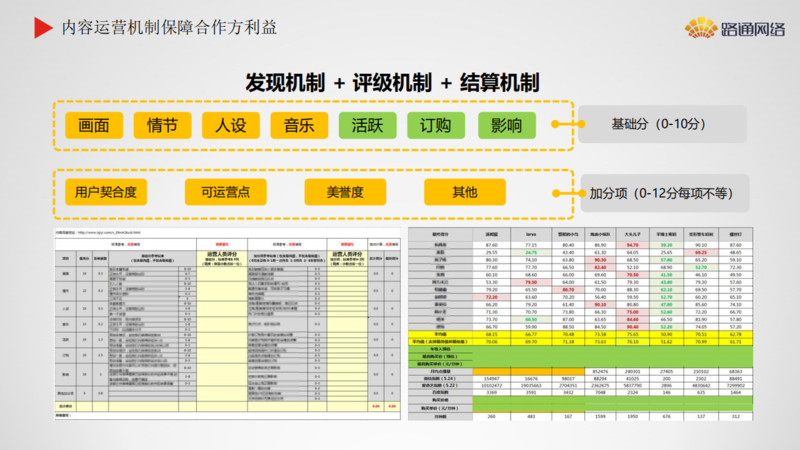Click the 人设 scoring tag
This screenshot has height=450, width=800.
click(x=230, y=126)
